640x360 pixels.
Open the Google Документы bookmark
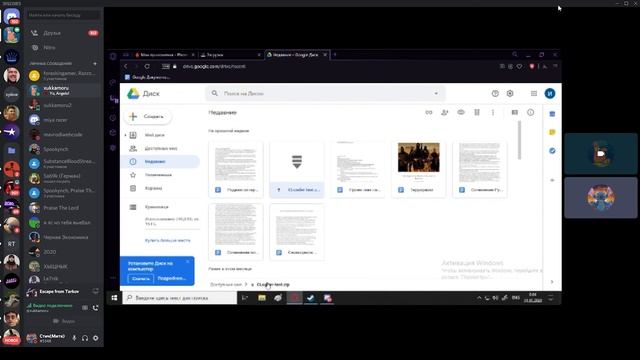coord(147,77)
